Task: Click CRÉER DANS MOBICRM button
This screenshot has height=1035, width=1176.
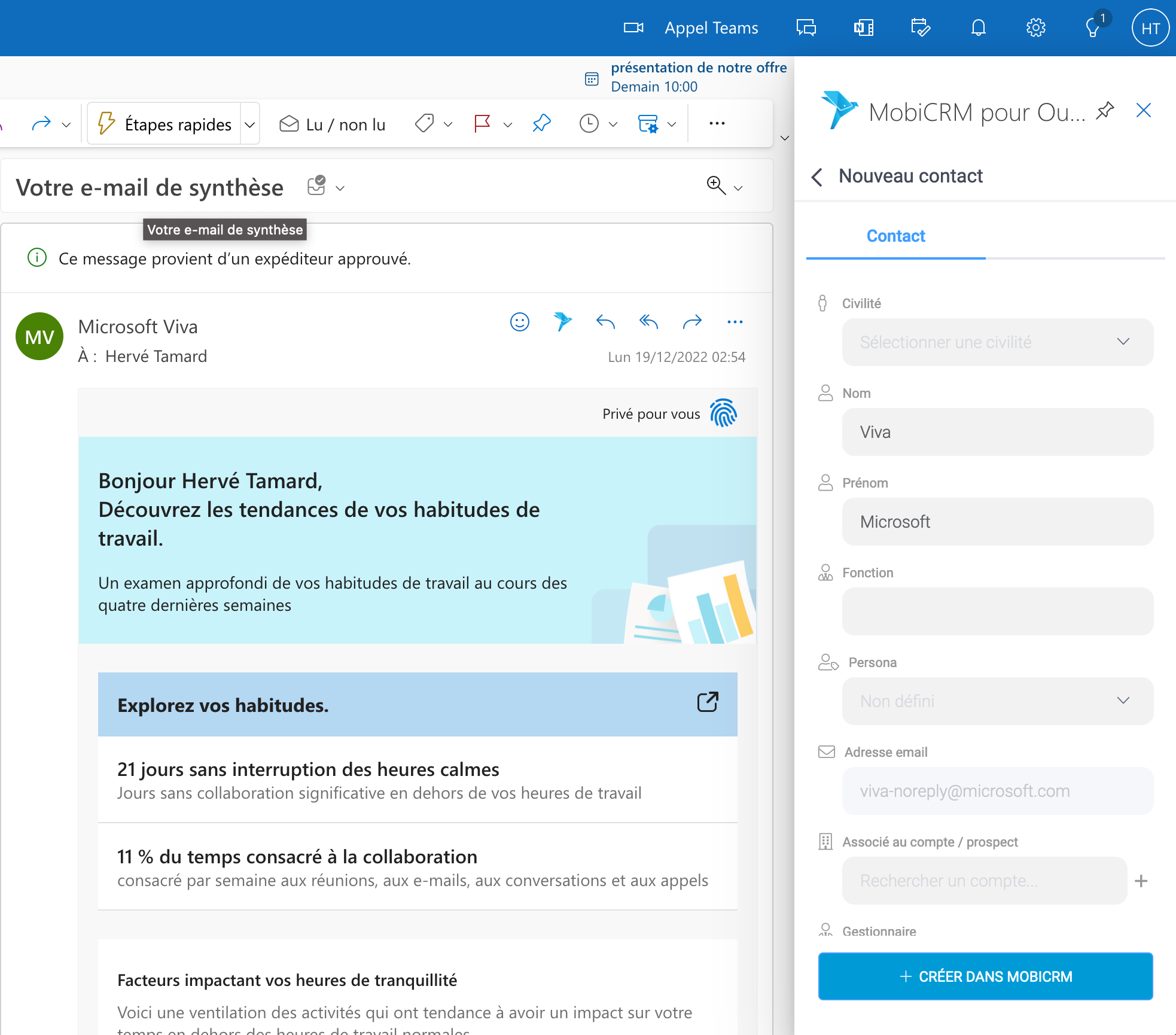Action: pos(985,976)
